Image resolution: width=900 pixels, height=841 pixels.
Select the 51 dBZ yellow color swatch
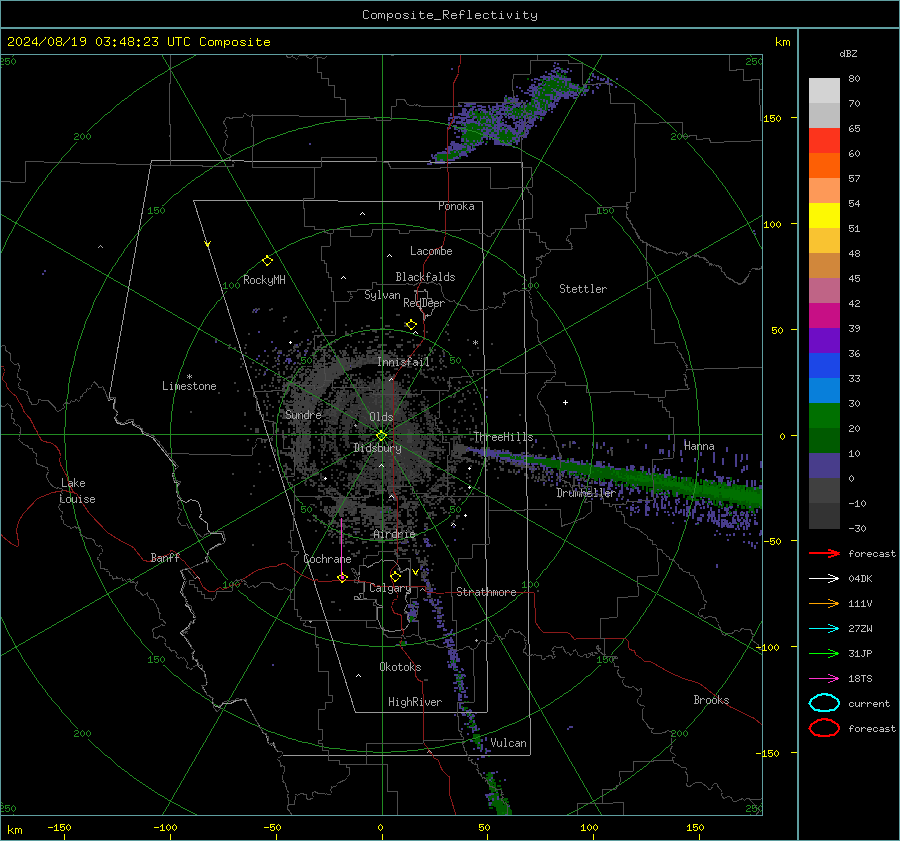coord(824,215)
